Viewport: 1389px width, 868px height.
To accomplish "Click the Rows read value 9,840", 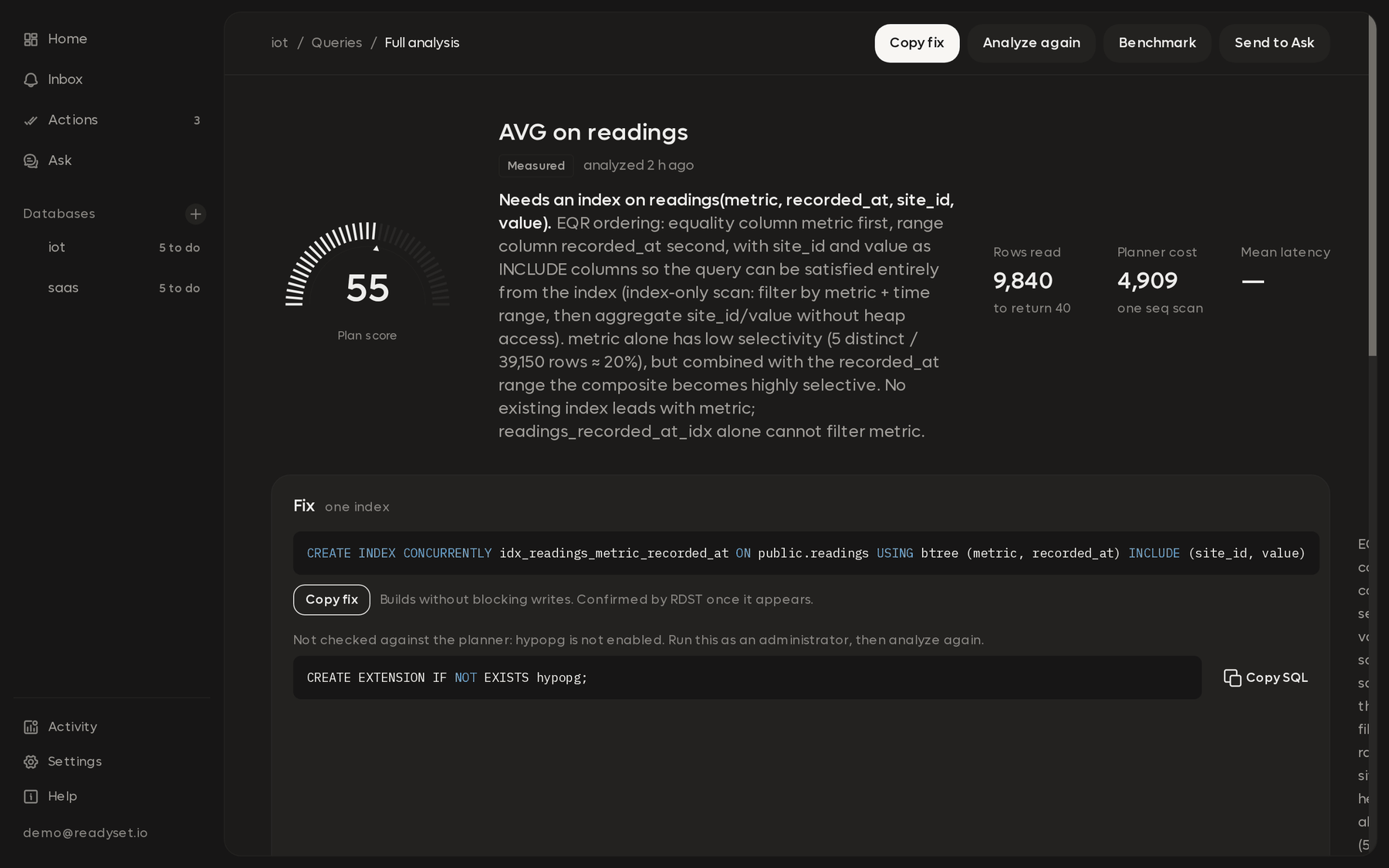I will point(1022,281).
